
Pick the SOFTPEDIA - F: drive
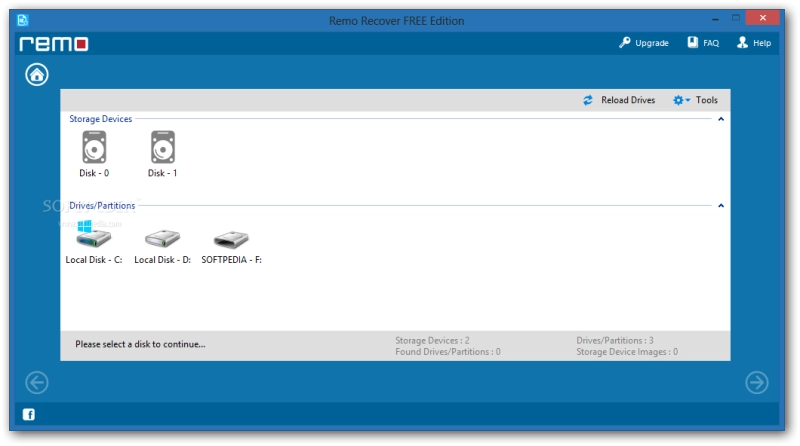[231, 246]
